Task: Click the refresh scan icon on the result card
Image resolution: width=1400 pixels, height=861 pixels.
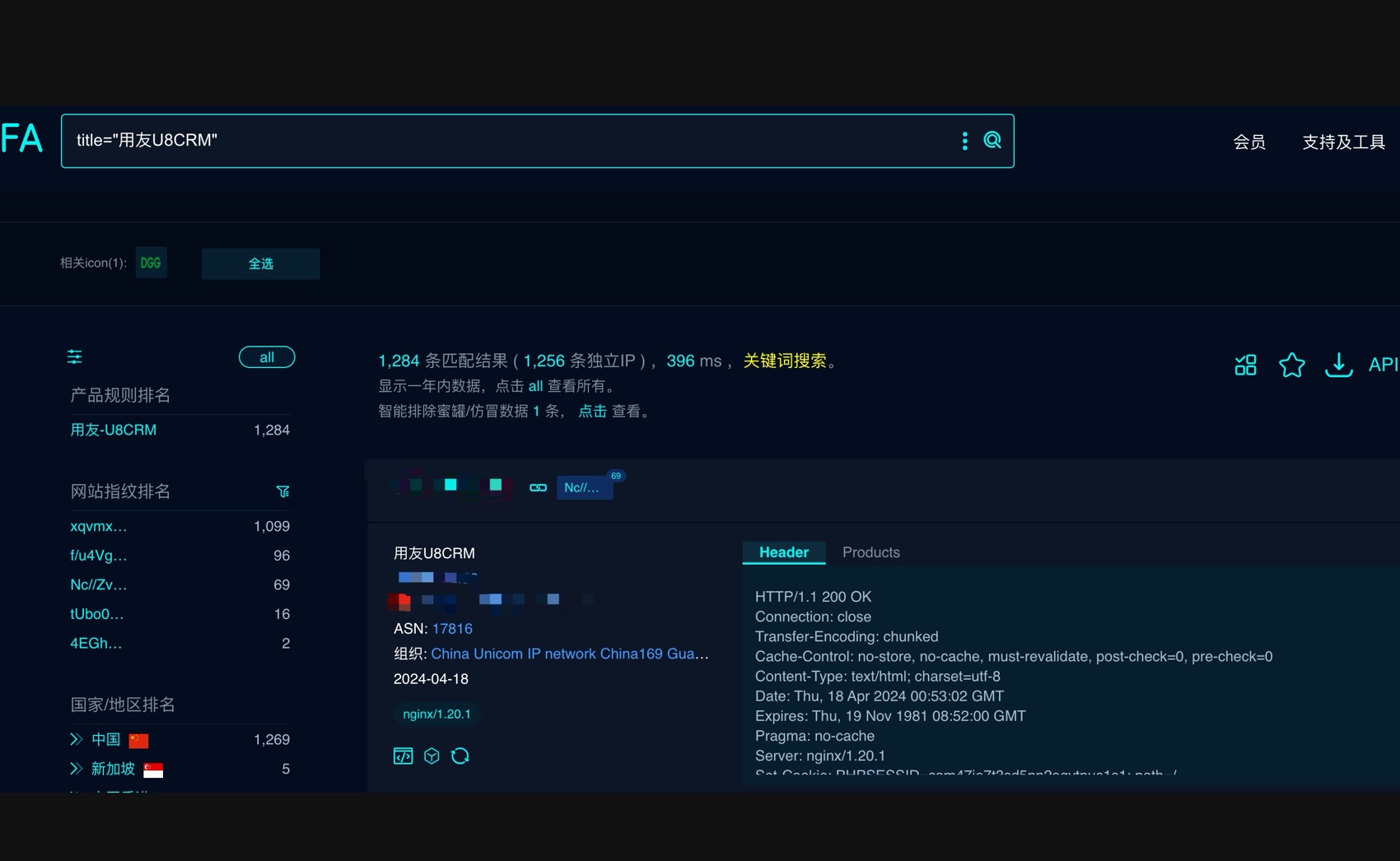Action: [460, 756]
